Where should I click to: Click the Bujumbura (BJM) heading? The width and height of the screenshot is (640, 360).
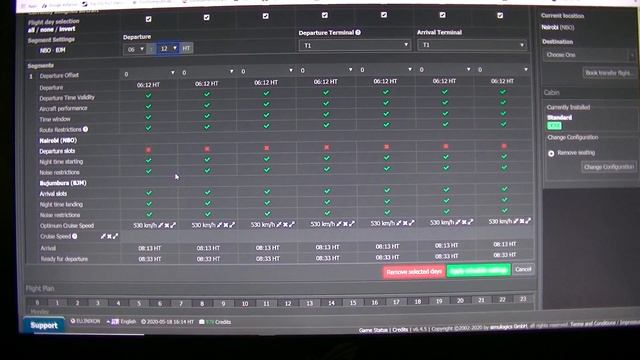coord(63,183)
